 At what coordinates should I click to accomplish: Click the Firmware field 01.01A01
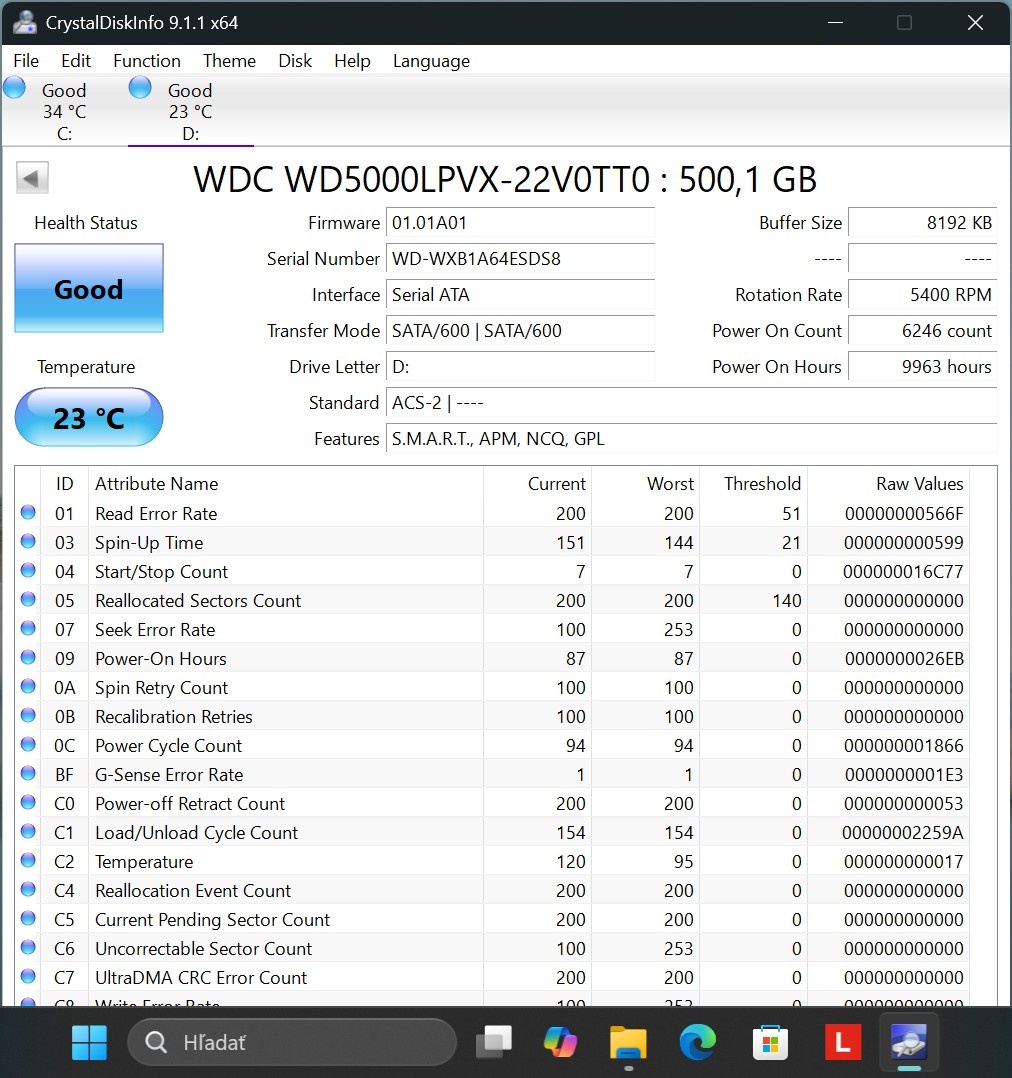[520, 223]
